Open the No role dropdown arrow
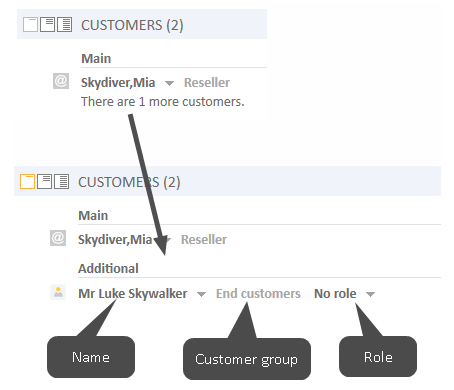 click(370, 294)
